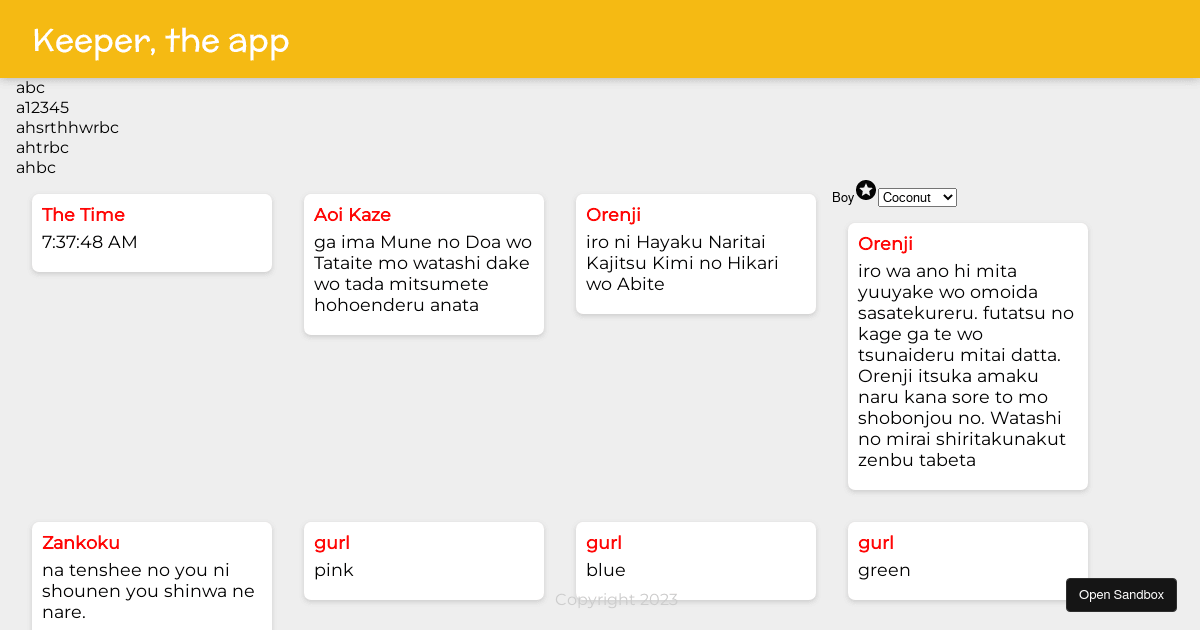
Task: Select the ahtrbc item
Action: 42,148
